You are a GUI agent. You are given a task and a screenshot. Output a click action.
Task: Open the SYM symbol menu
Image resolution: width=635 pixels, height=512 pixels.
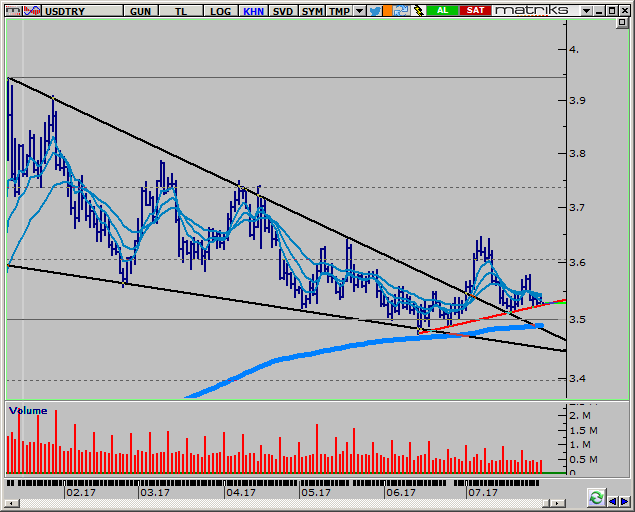[312, 10]
